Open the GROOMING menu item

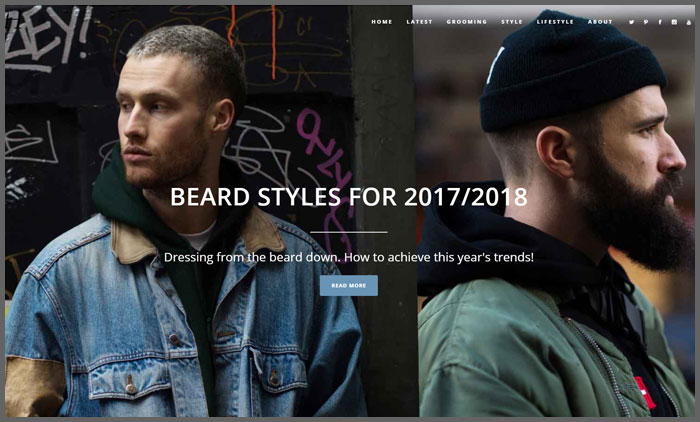[467, 22]
